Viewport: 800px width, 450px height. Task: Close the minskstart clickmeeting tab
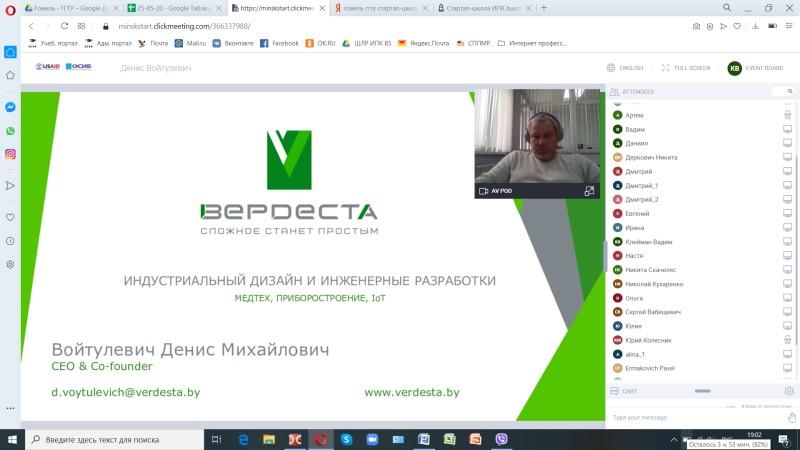coord(322,8)
